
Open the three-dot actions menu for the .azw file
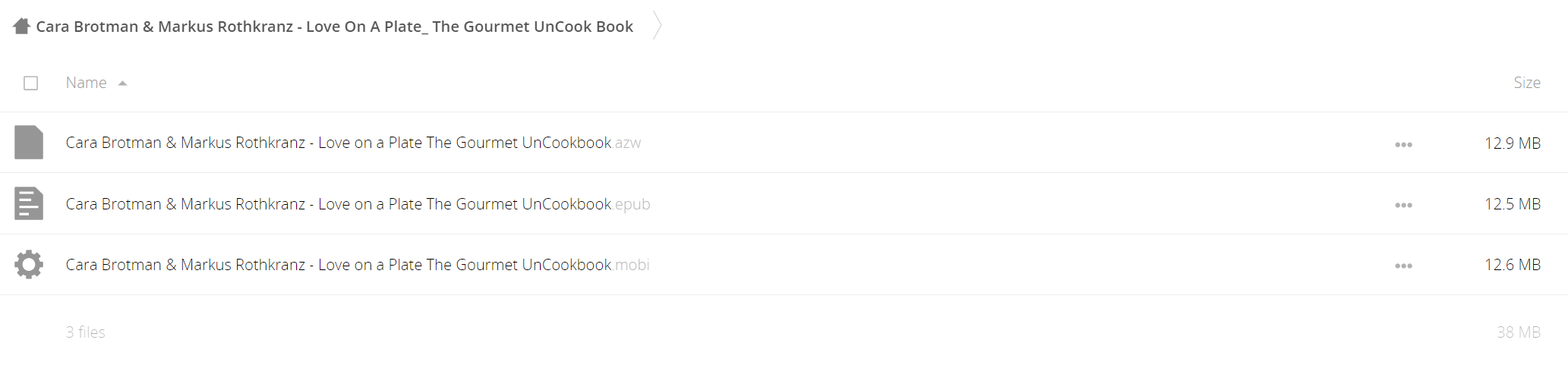click(x=1403, y=144)
